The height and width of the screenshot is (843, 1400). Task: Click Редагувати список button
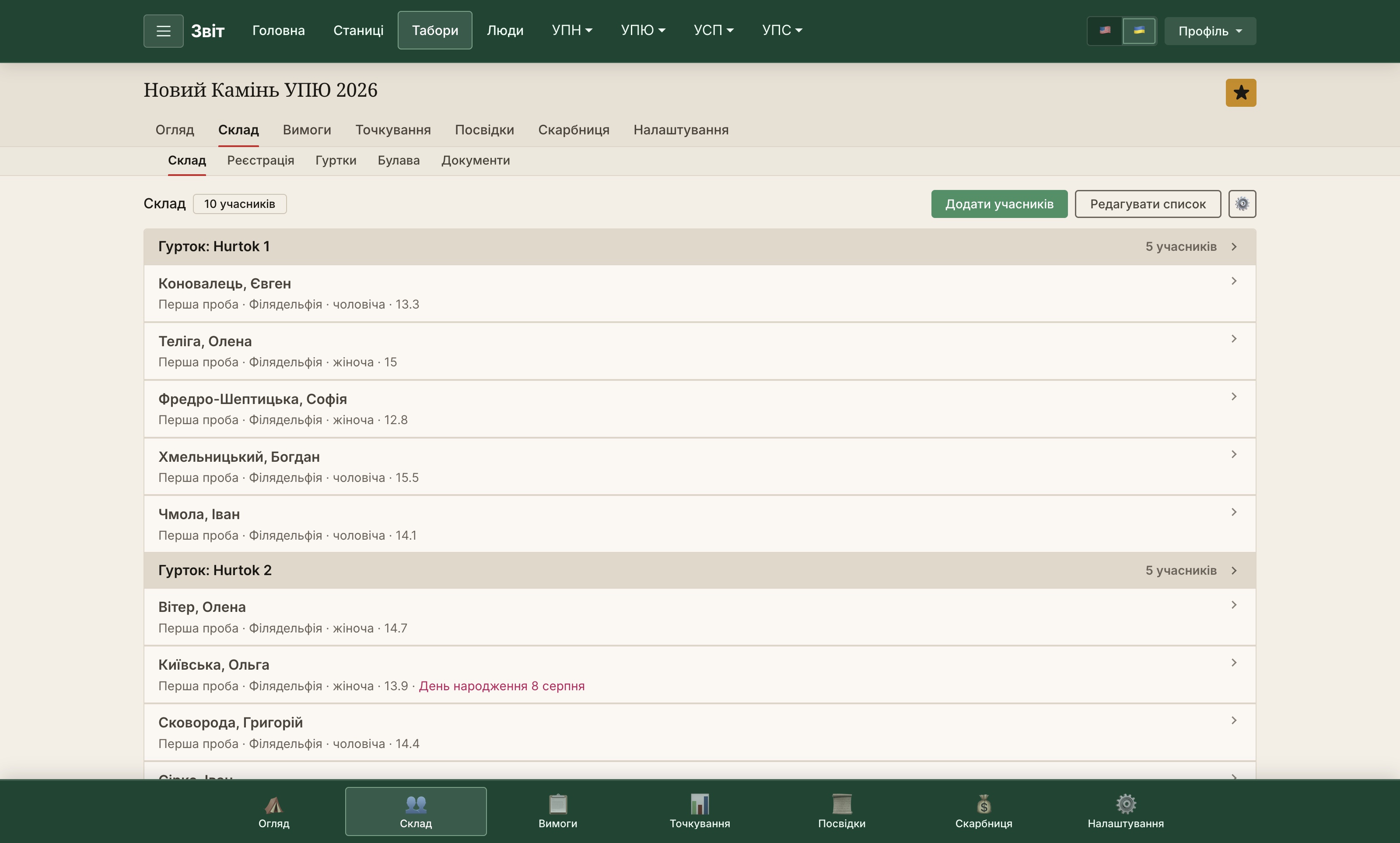click(1148, 204)
